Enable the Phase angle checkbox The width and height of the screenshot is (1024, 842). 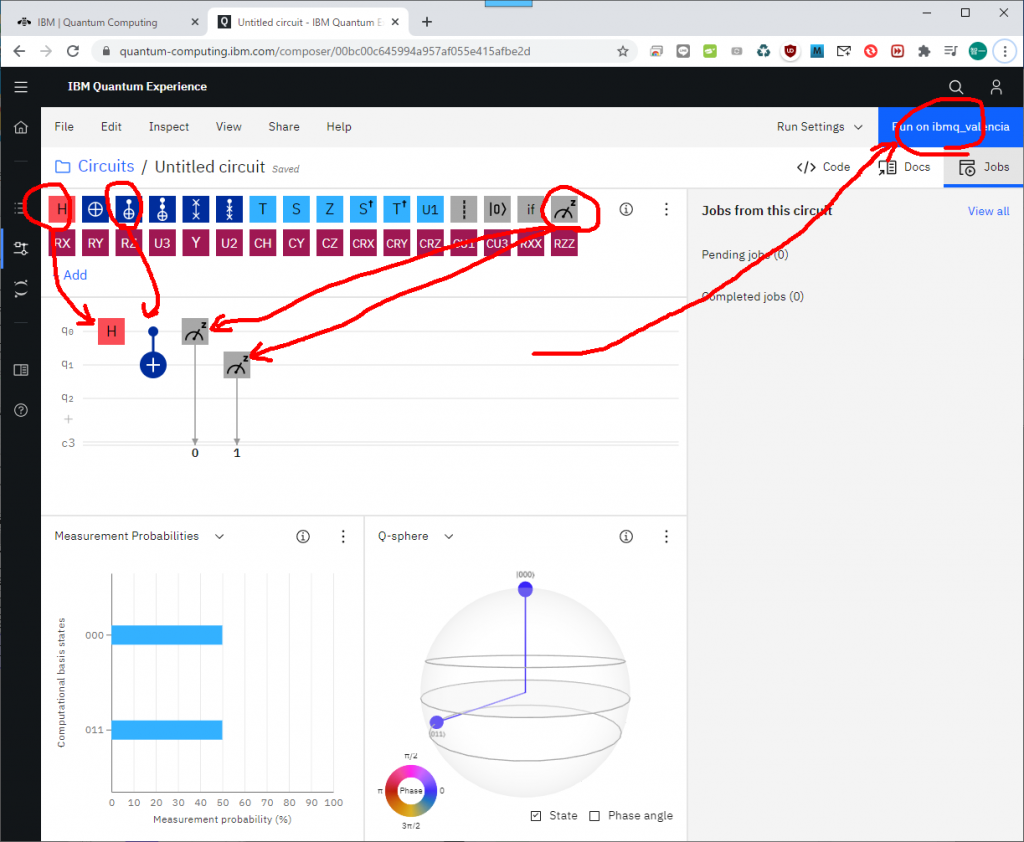point(595,816)
